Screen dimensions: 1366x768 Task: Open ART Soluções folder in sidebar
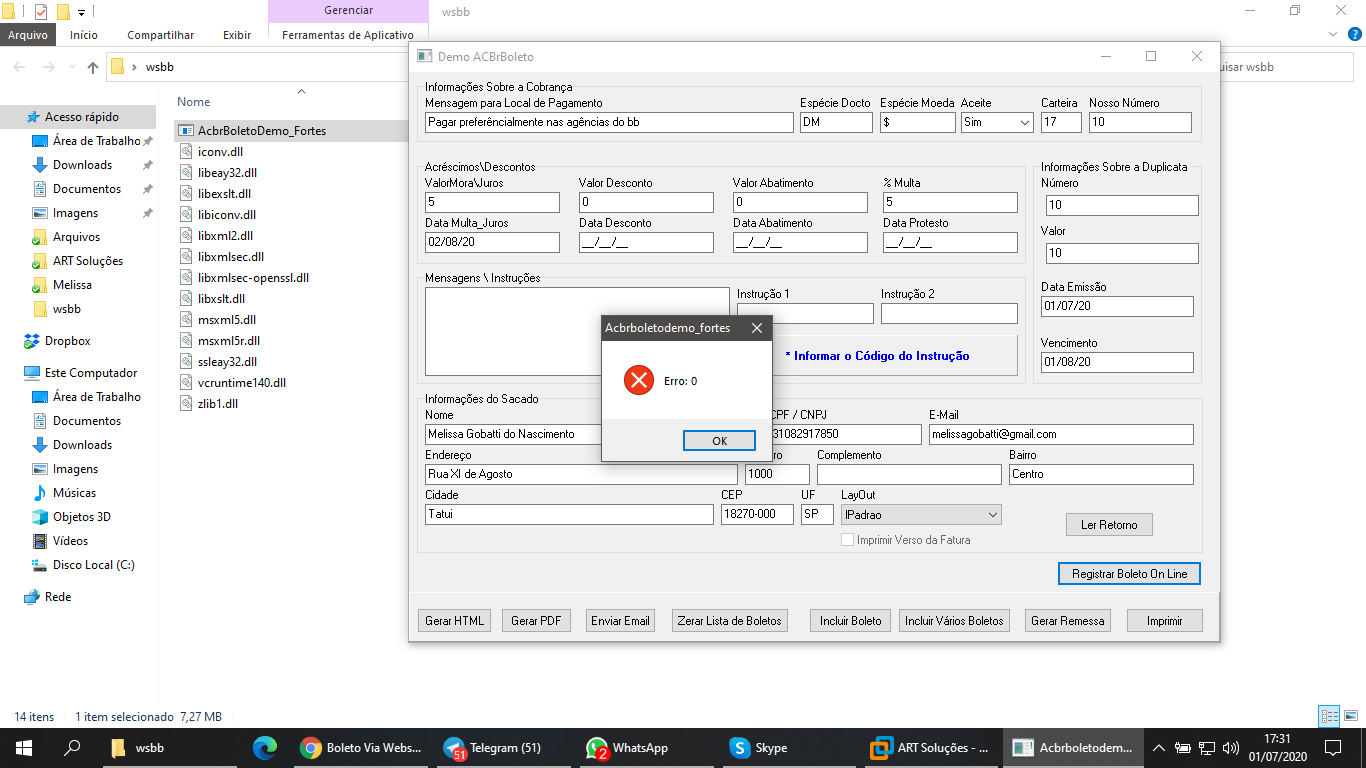88,261
